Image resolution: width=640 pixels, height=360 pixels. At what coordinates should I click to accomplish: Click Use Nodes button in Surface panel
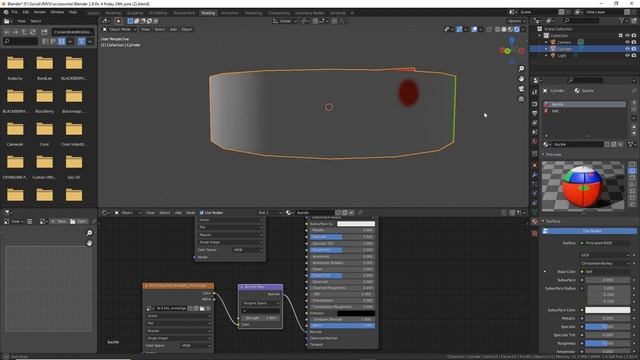pos(589,231)
